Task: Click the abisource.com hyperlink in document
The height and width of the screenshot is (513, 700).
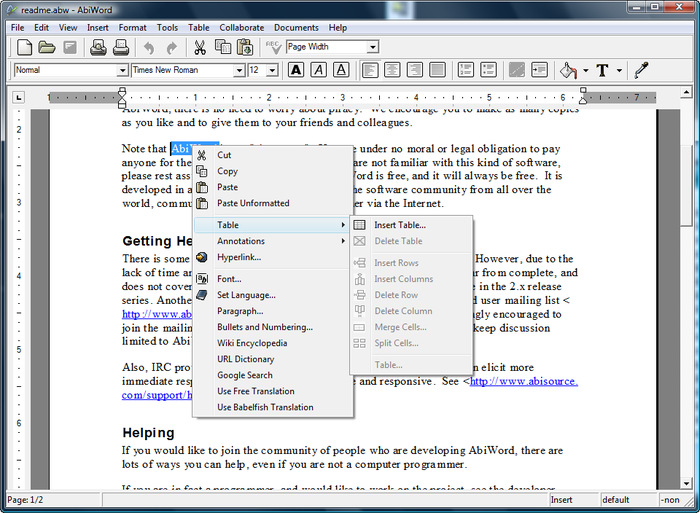Action: pyautogui.click(x=524, y=381)
